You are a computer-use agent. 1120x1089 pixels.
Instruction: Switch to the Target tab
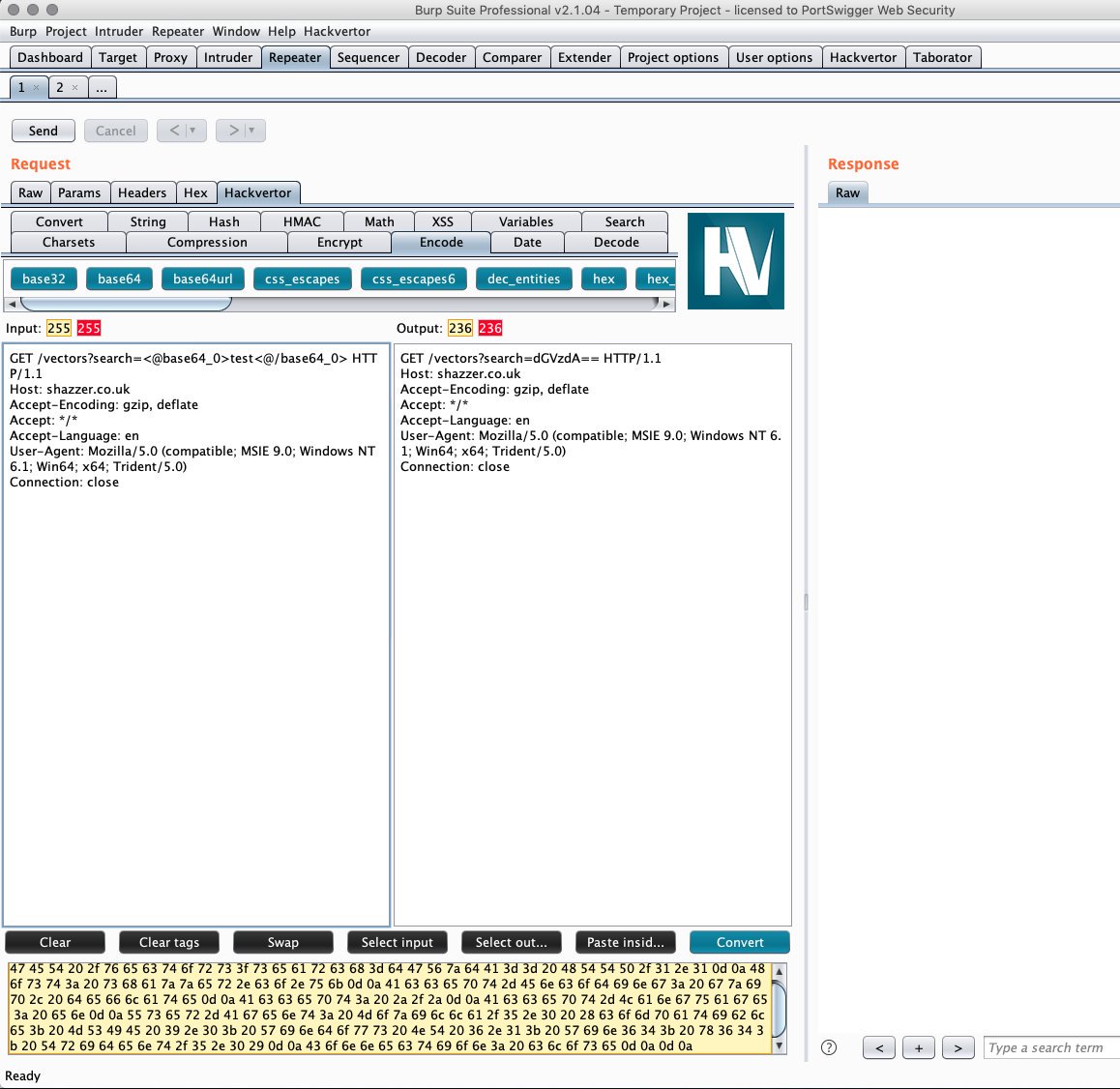click(118, 57)
